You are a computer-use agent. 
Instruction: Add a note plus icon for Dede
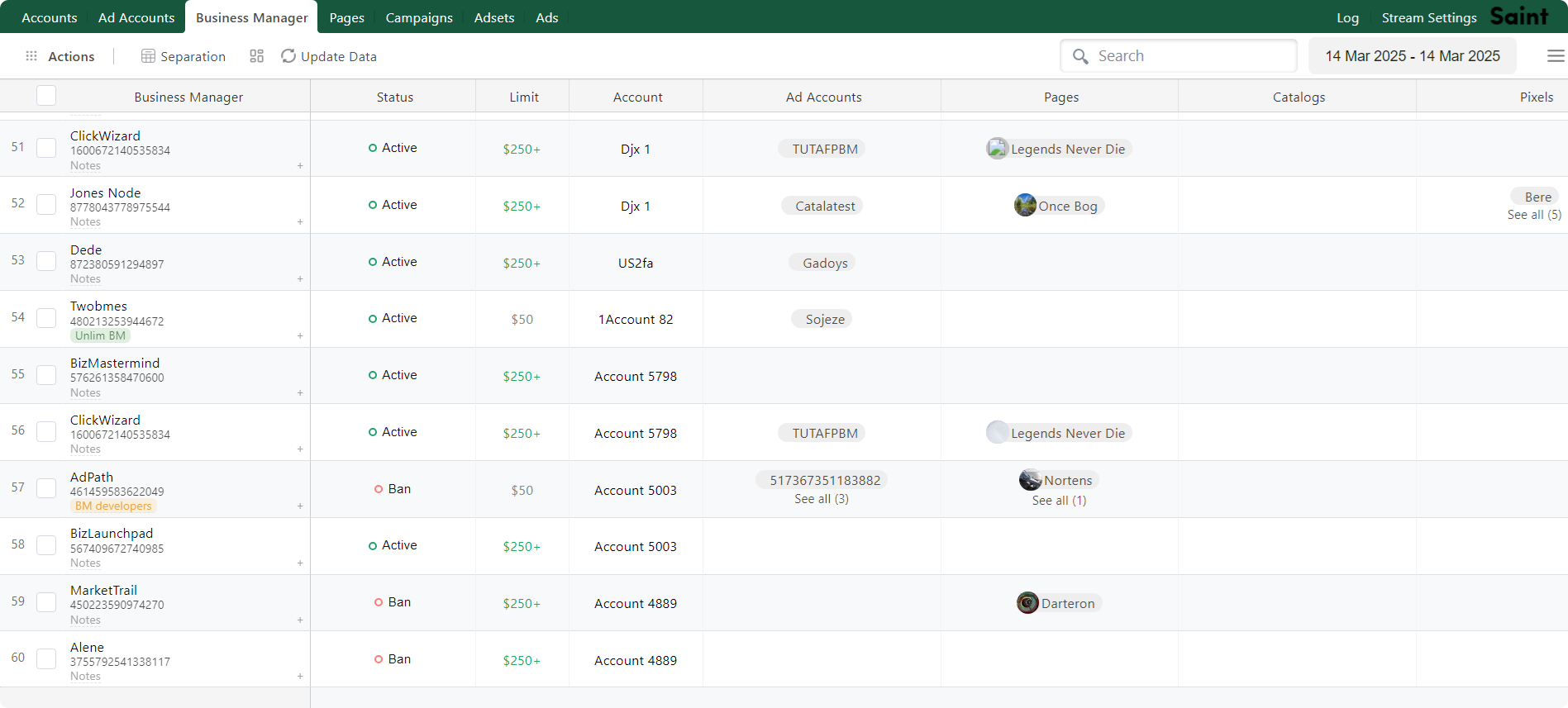[x=300, y=279]
